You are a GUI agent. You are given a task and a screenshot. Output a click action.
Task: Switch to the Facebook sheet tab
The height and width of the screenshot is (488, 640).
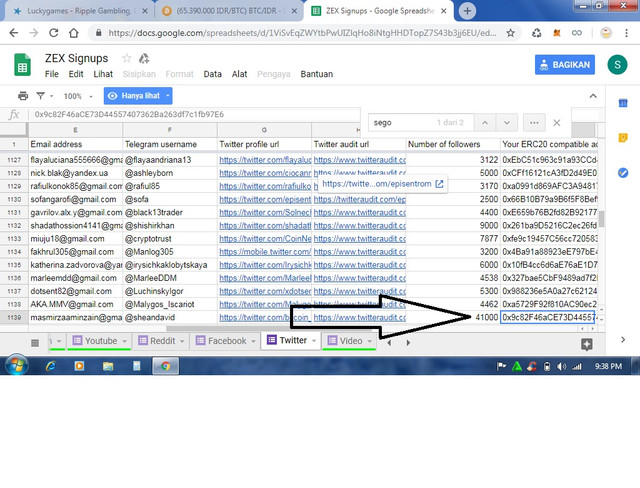(227, 341)
